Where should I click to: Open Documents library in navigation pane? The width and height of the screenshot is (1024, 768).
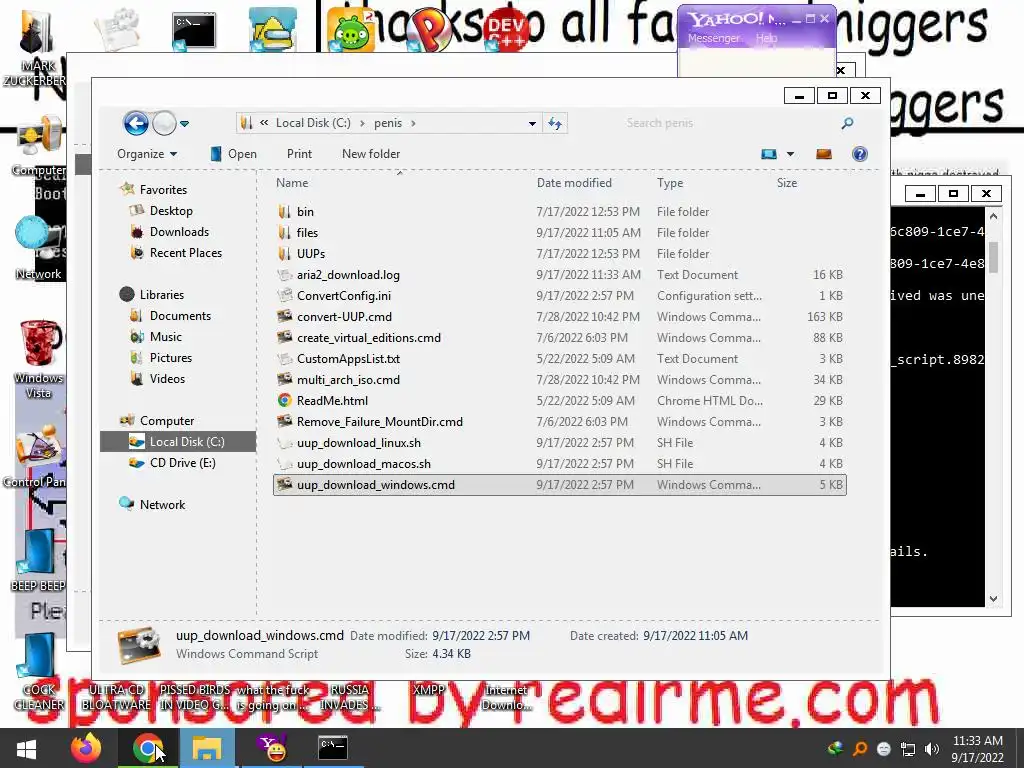(x=180, y=315)
